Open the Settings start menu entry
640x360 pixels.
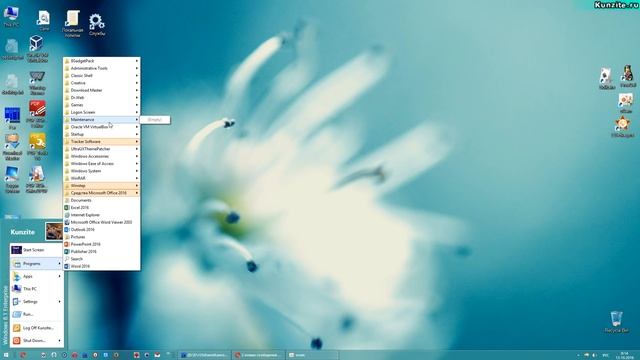click(37, 302)
